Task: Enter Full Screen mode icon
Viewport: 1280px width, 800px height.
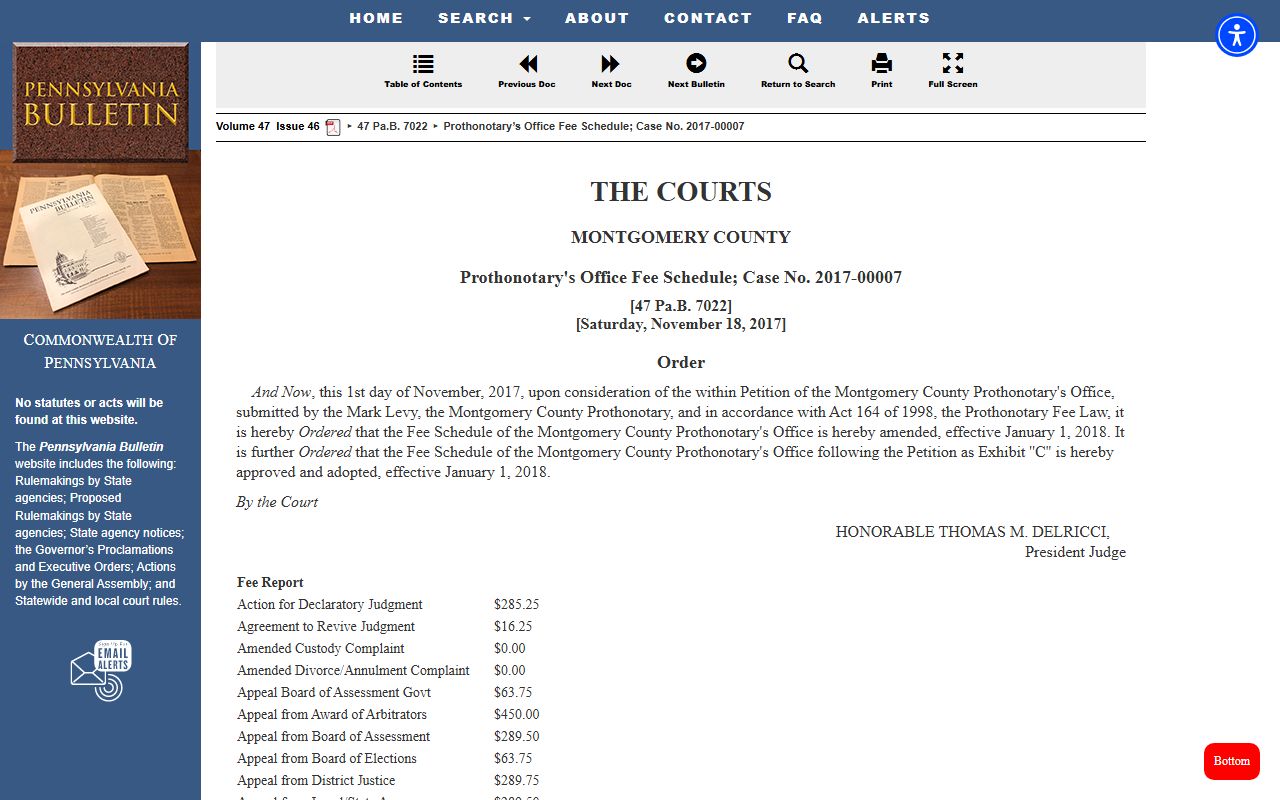Action: tap(953, 64)
